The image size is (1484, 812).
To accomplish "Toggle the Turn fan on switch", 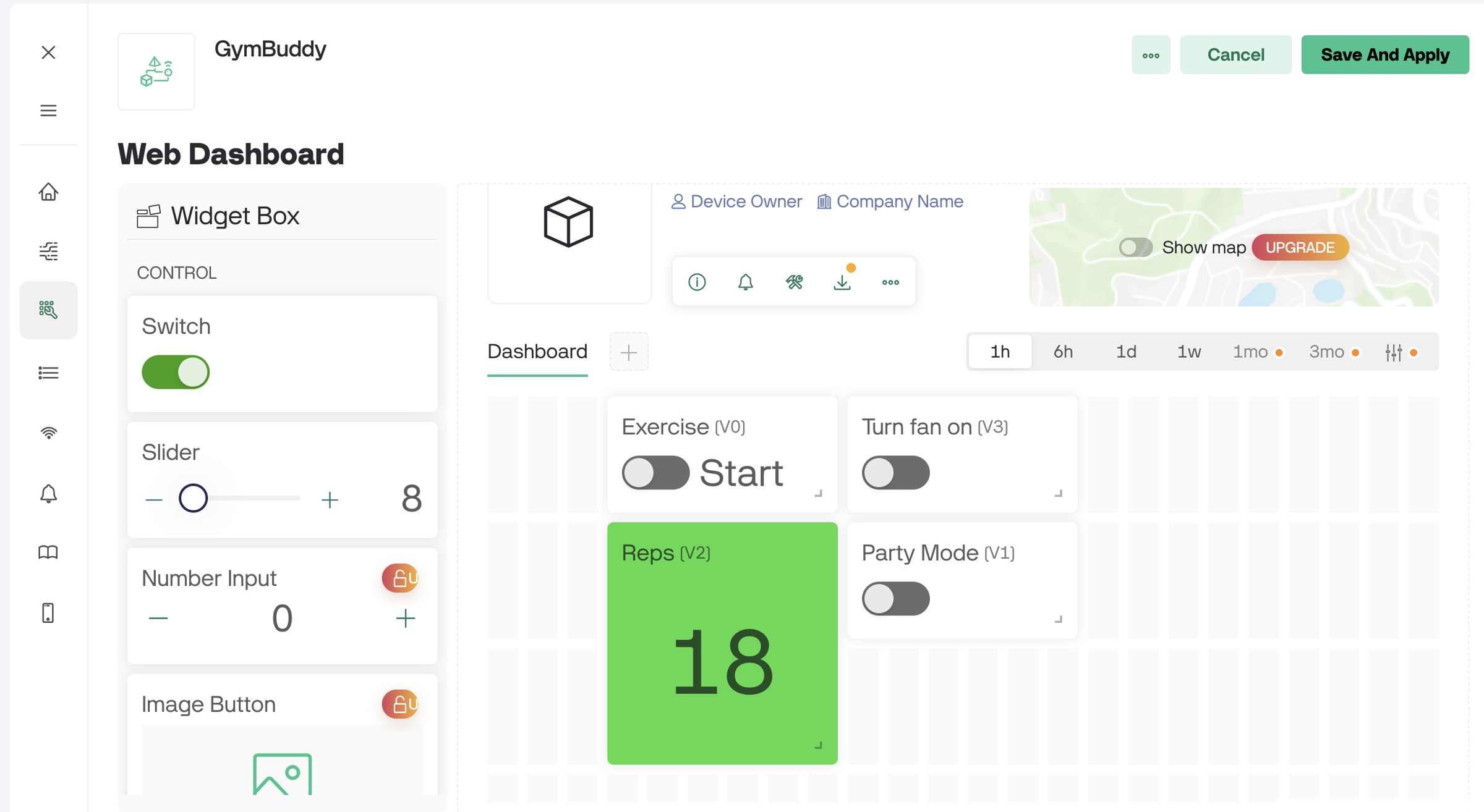I will 895,473.
